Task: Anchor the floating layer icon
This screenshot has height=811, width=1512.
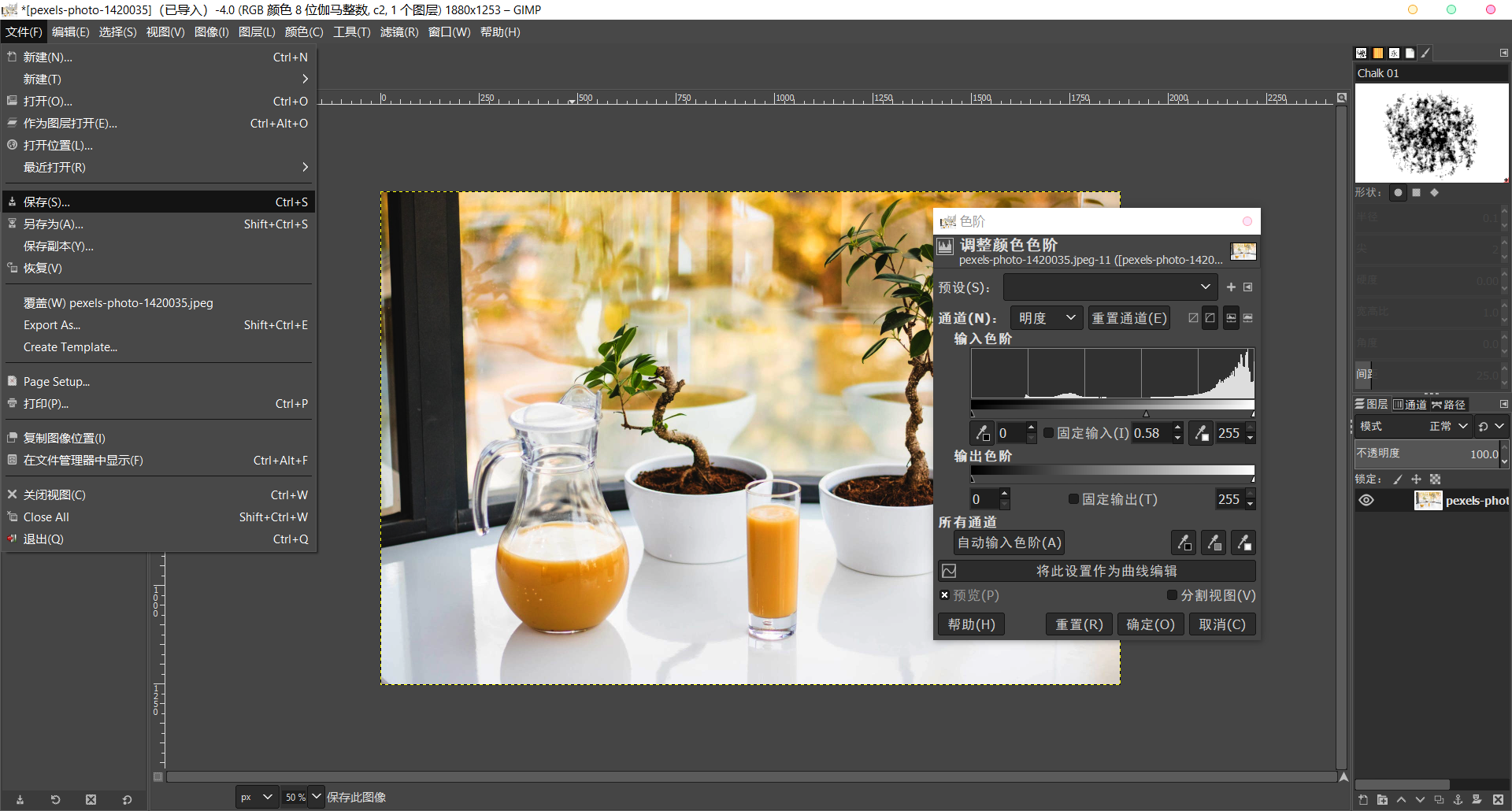Action: point(1458,799)
